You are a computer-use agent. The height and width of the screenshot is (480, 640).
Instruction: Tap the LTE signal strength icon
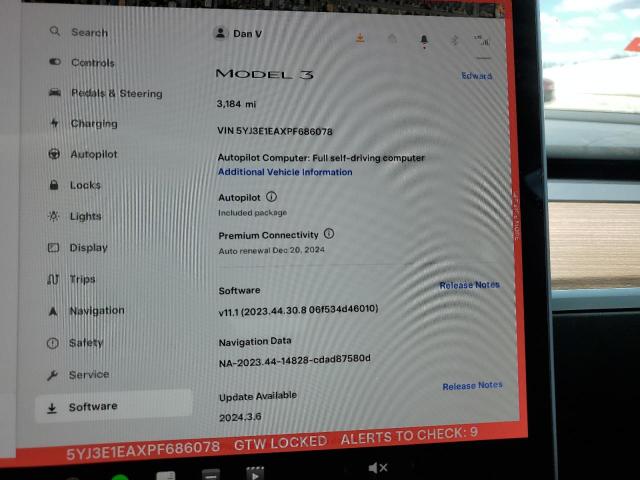(x=482, y=40)
